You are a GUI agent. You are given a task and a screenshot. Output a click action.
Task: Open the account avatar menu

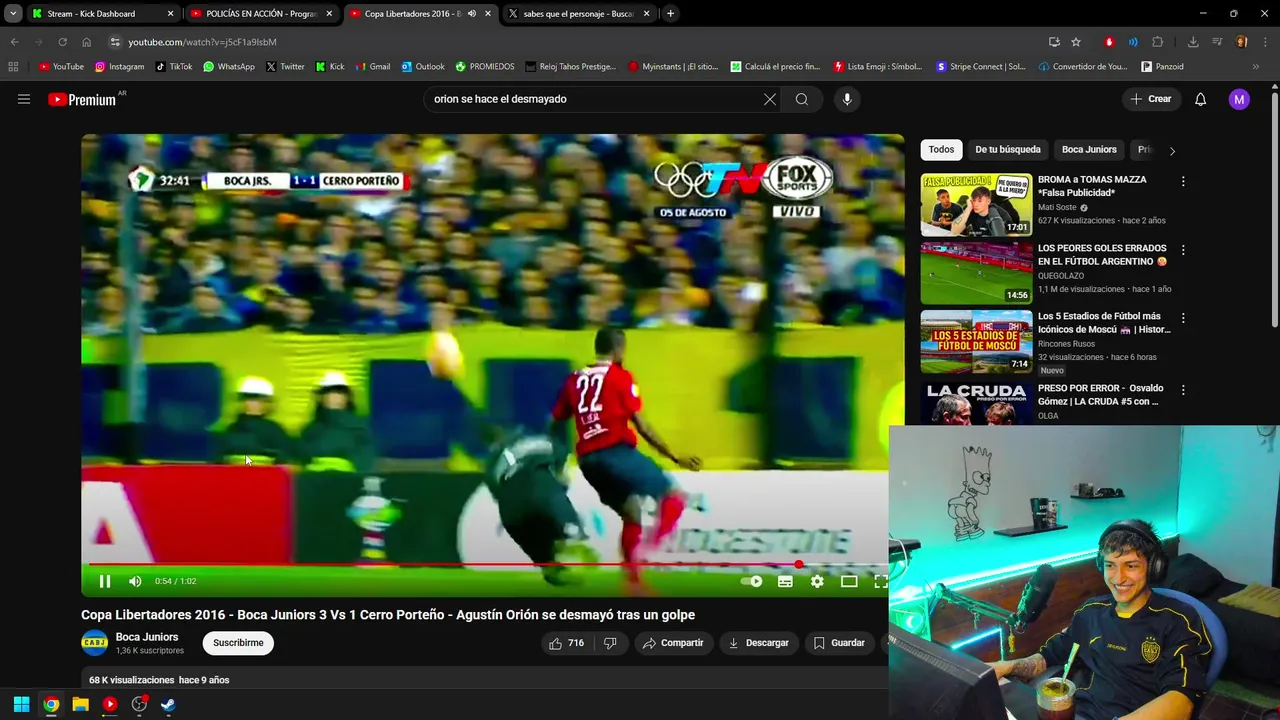click(1239, 99)
